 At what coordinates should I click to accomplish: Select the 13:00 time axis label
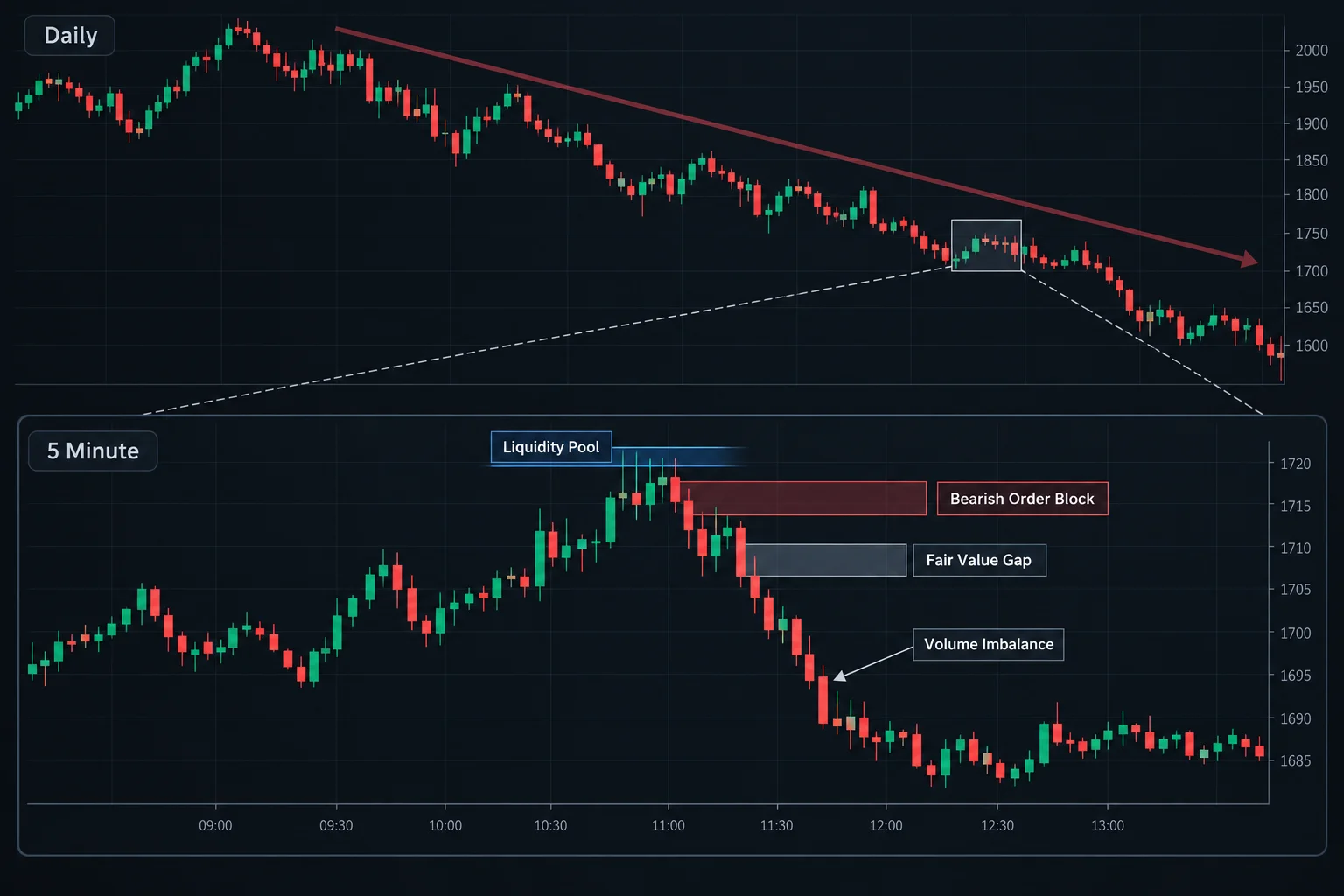coord(1108,826)
